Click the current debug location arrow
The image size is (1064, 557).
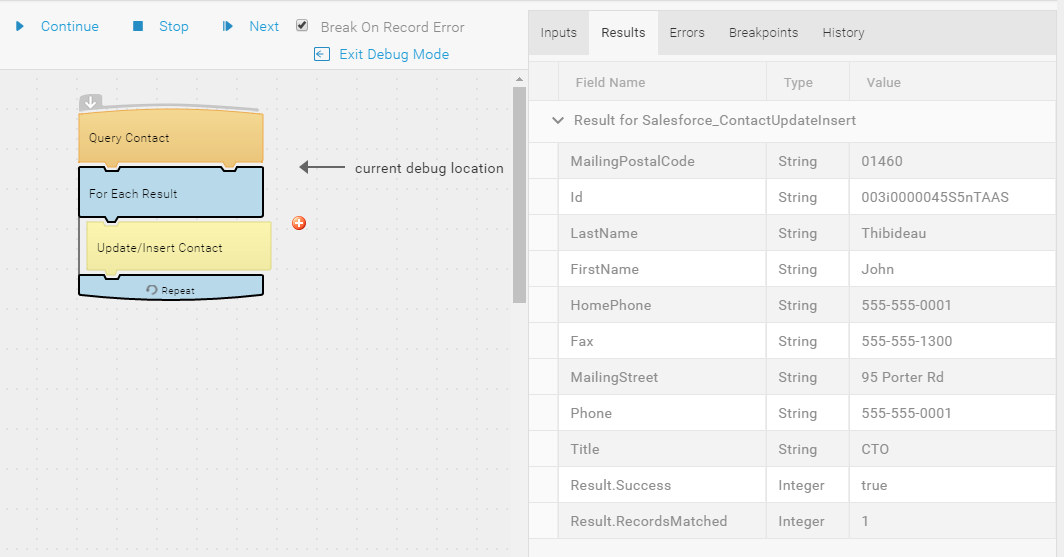[322, 167]
